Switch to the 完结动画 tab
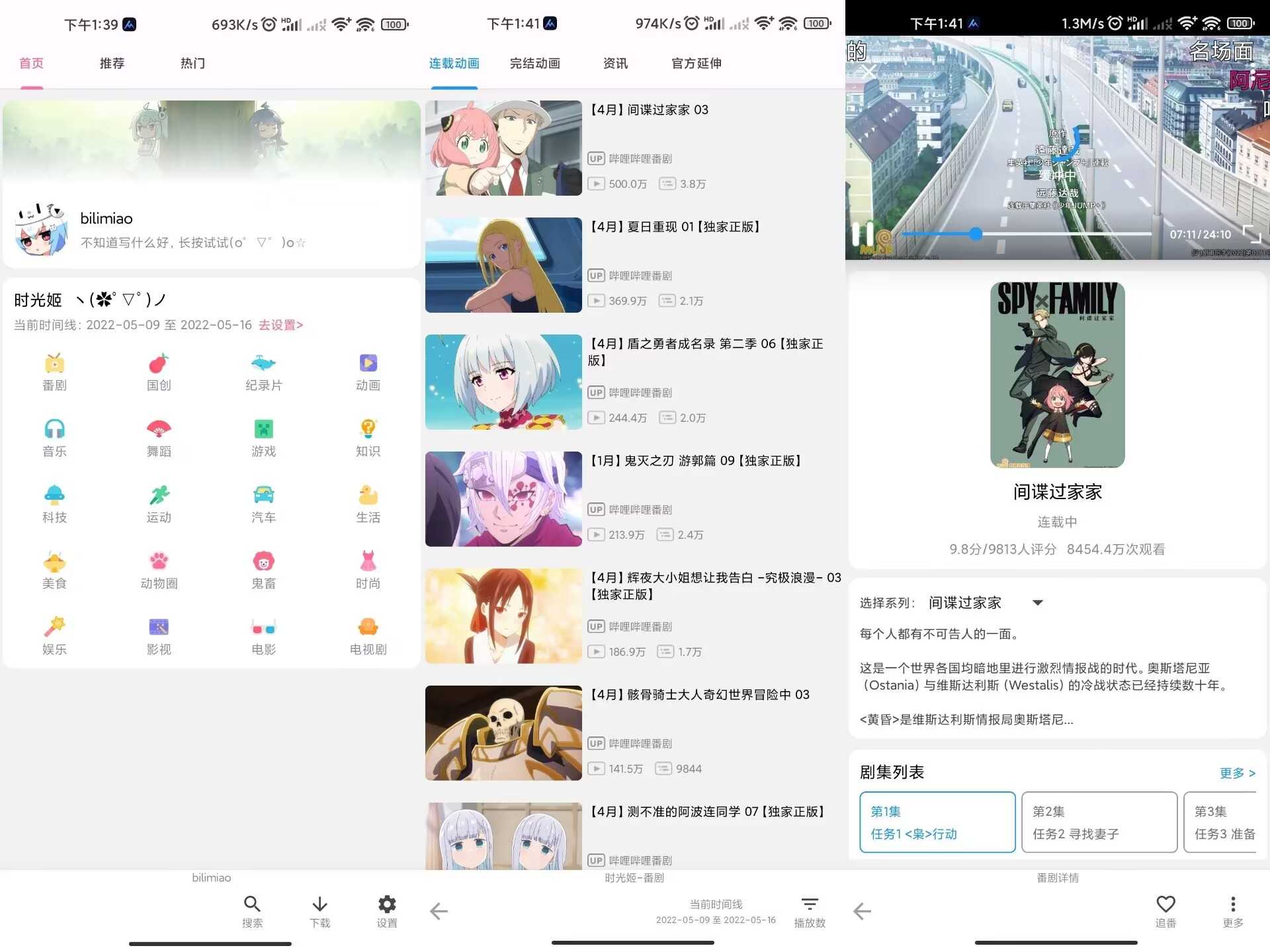 point(534,63)
